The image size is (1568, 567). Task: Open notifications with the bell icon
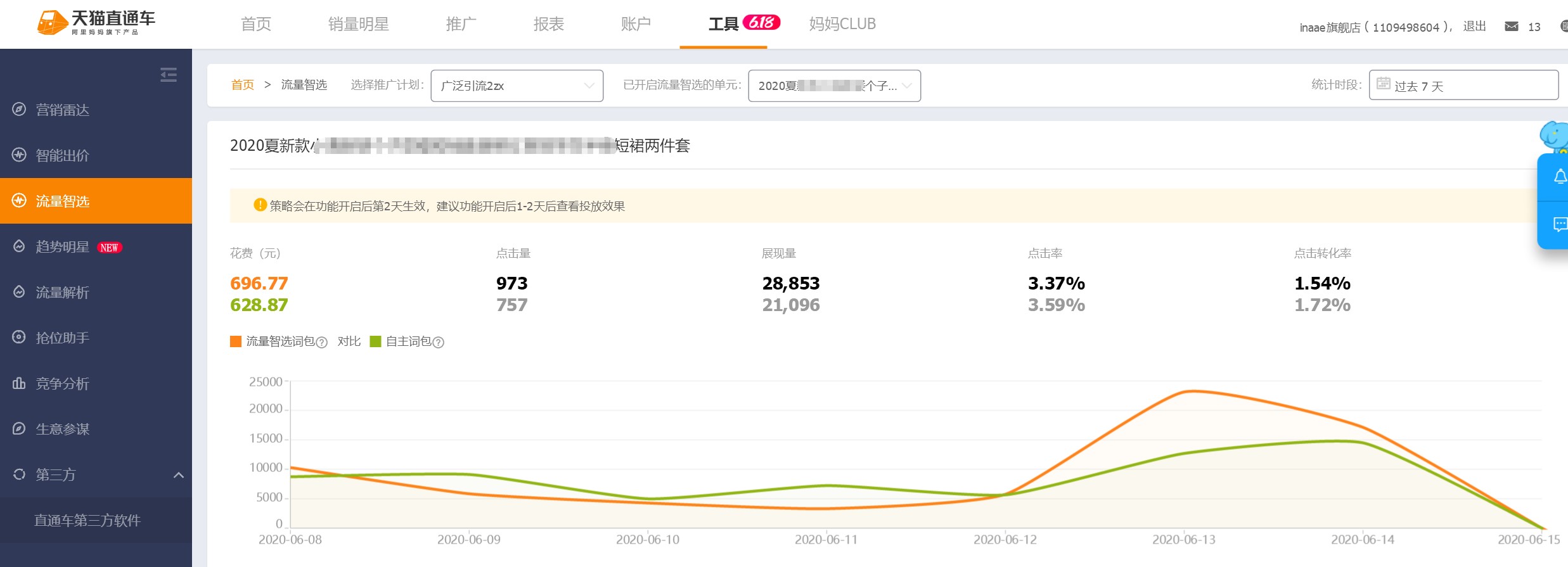pyautogui.click(x=1560, y=177)
